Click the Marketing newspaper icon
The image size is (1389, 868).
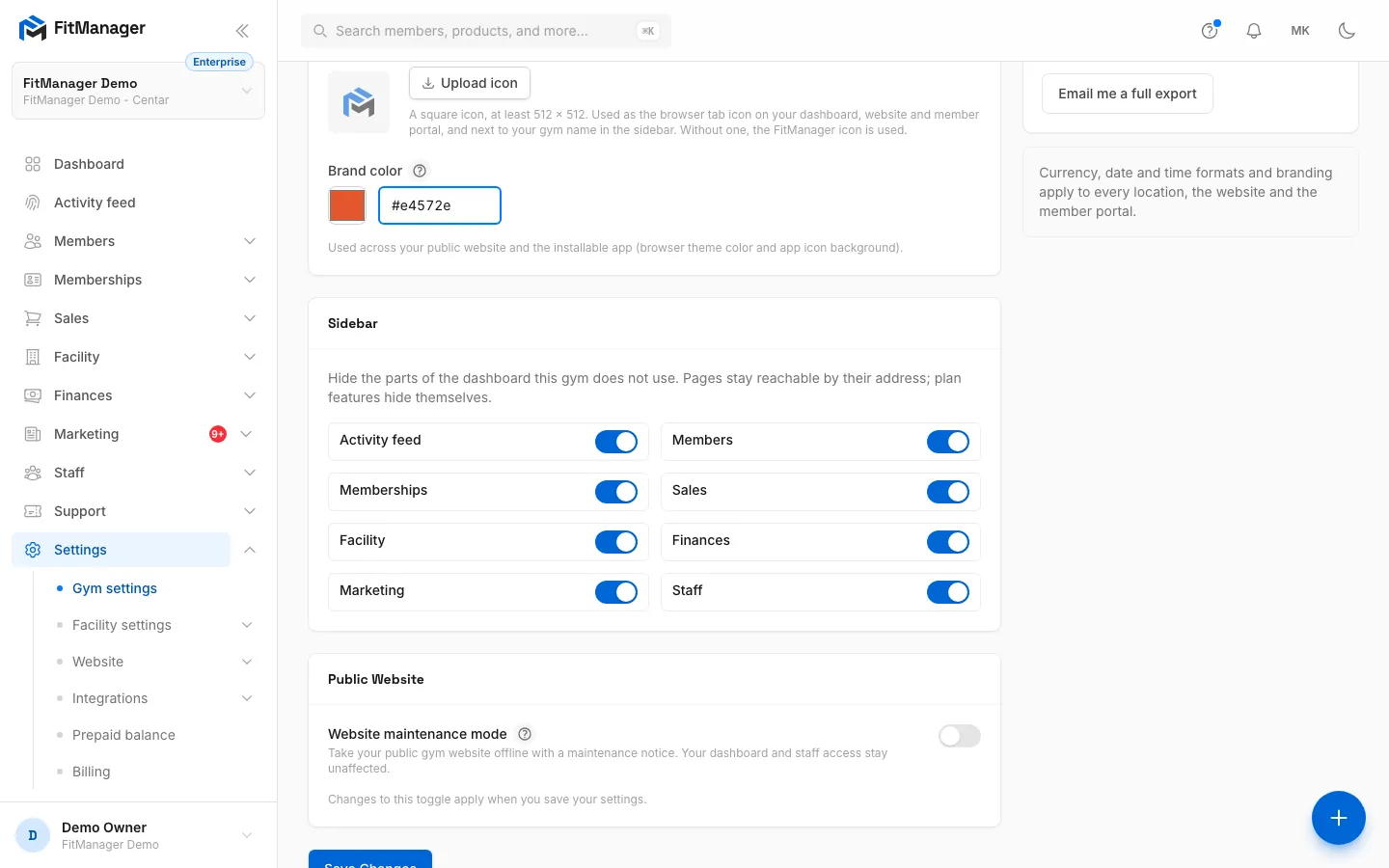coord(33,434)
